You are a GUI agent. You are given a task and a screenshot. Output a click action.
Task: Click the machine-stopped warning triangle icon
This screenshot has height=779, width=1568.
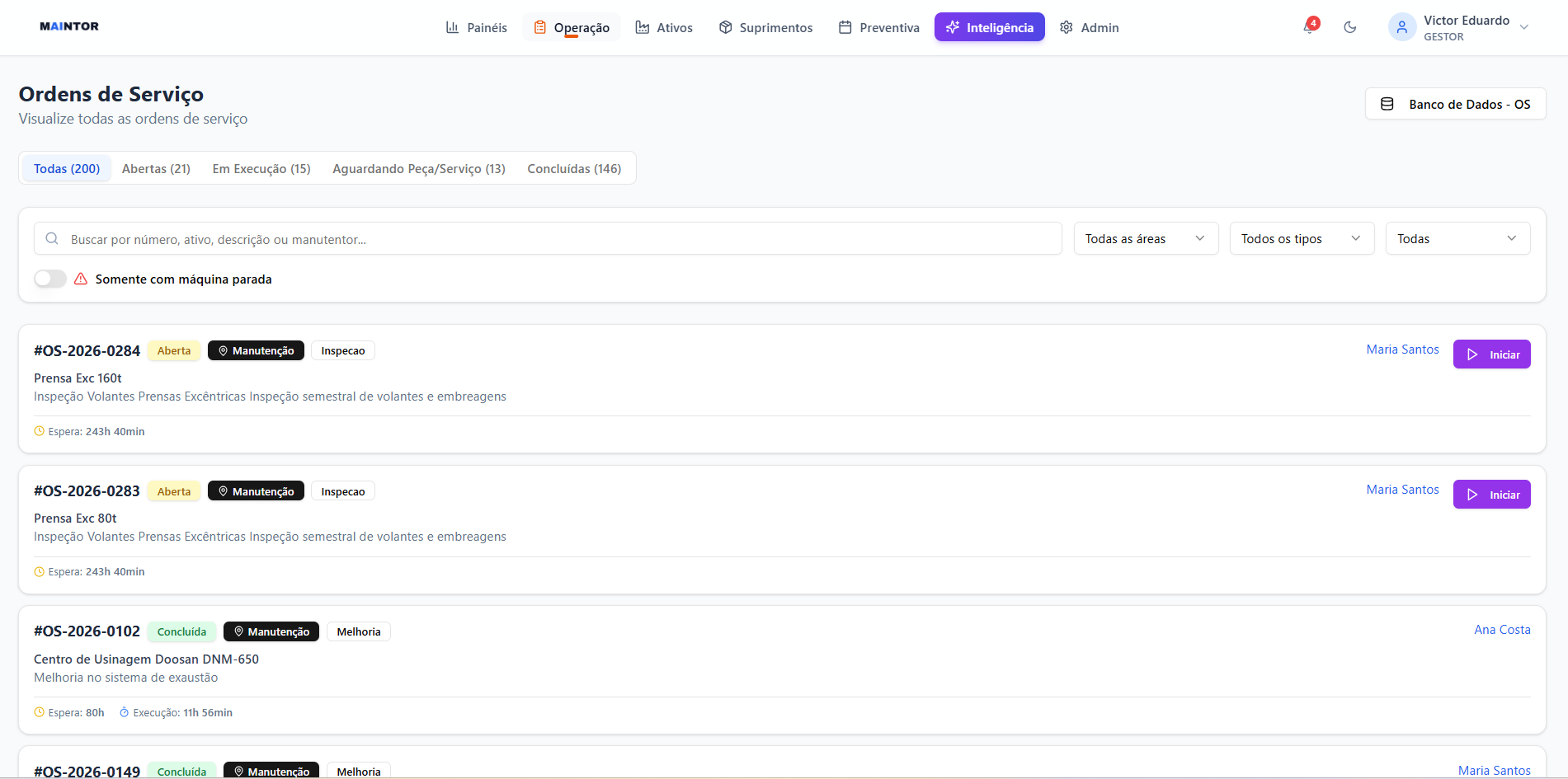[81, 279]
